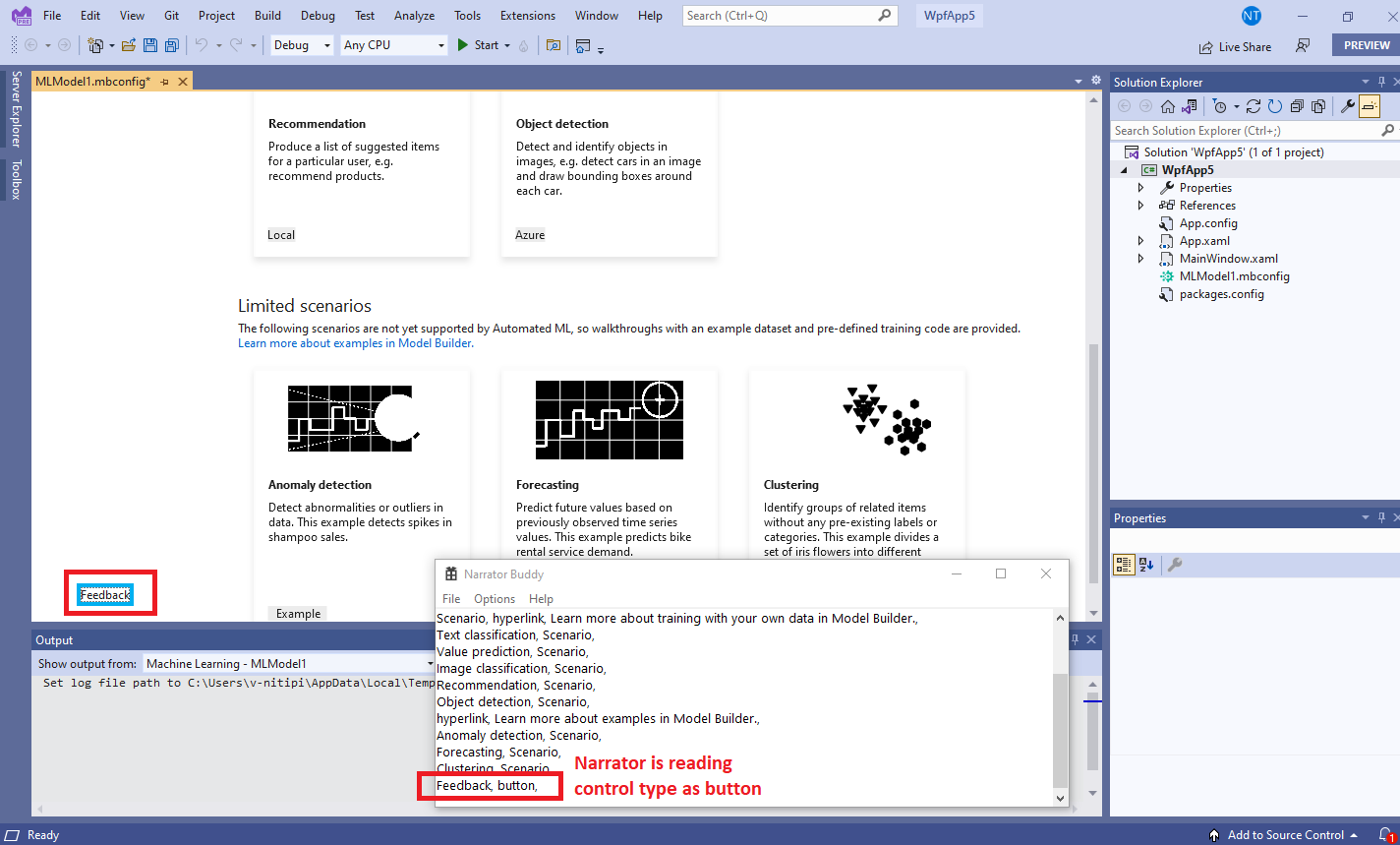Click the Save icon in the main toolbar
This screenshot has height=845, width=1400.
(150, 44)
